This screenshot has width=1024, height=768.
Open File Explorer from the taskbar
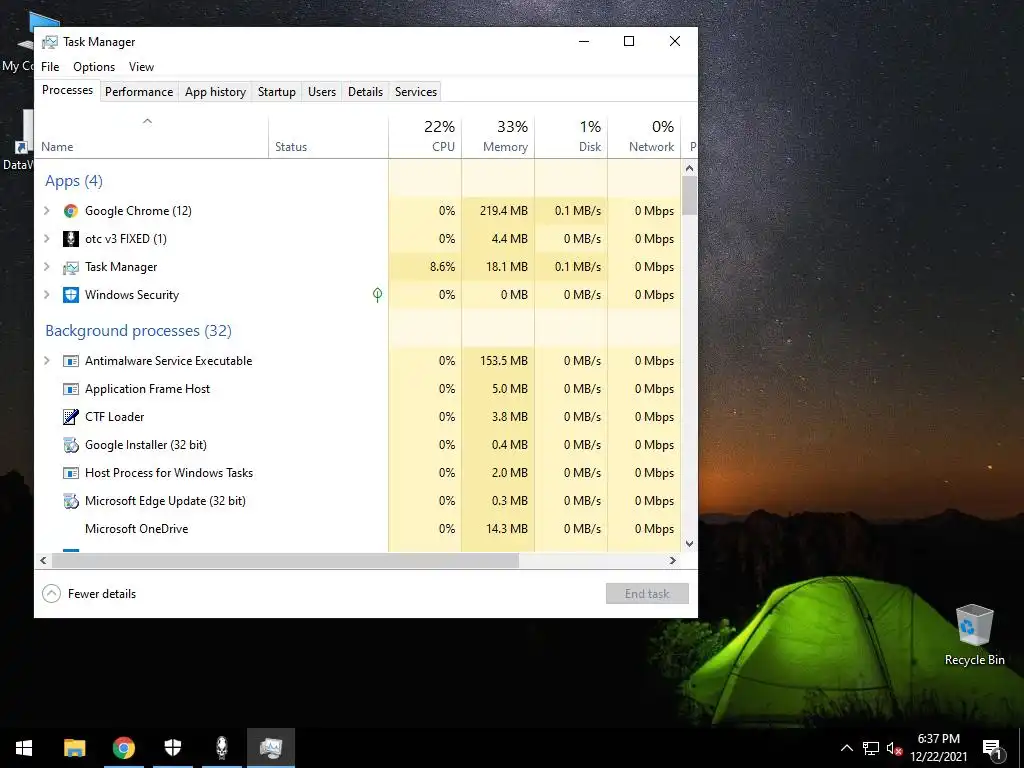[x=74, y=748]
